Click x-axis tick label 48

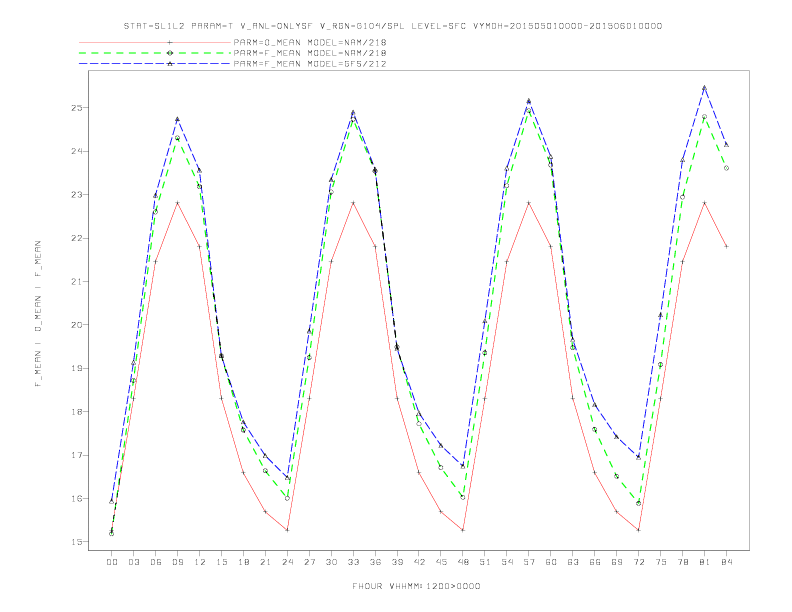(x=463, y=562)
